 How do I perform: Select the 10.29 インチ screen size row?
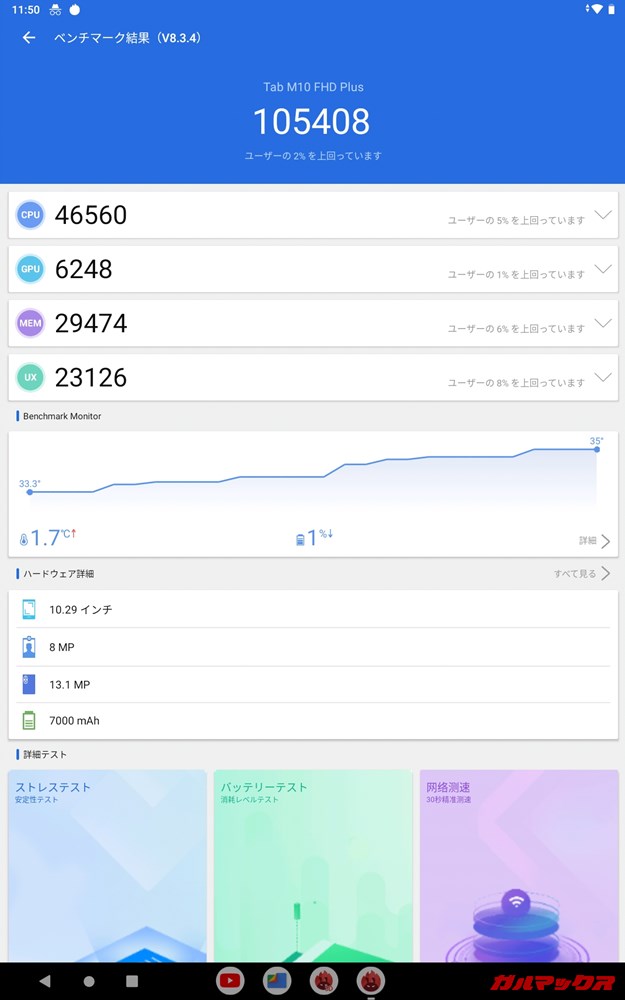tap(312, 609)
